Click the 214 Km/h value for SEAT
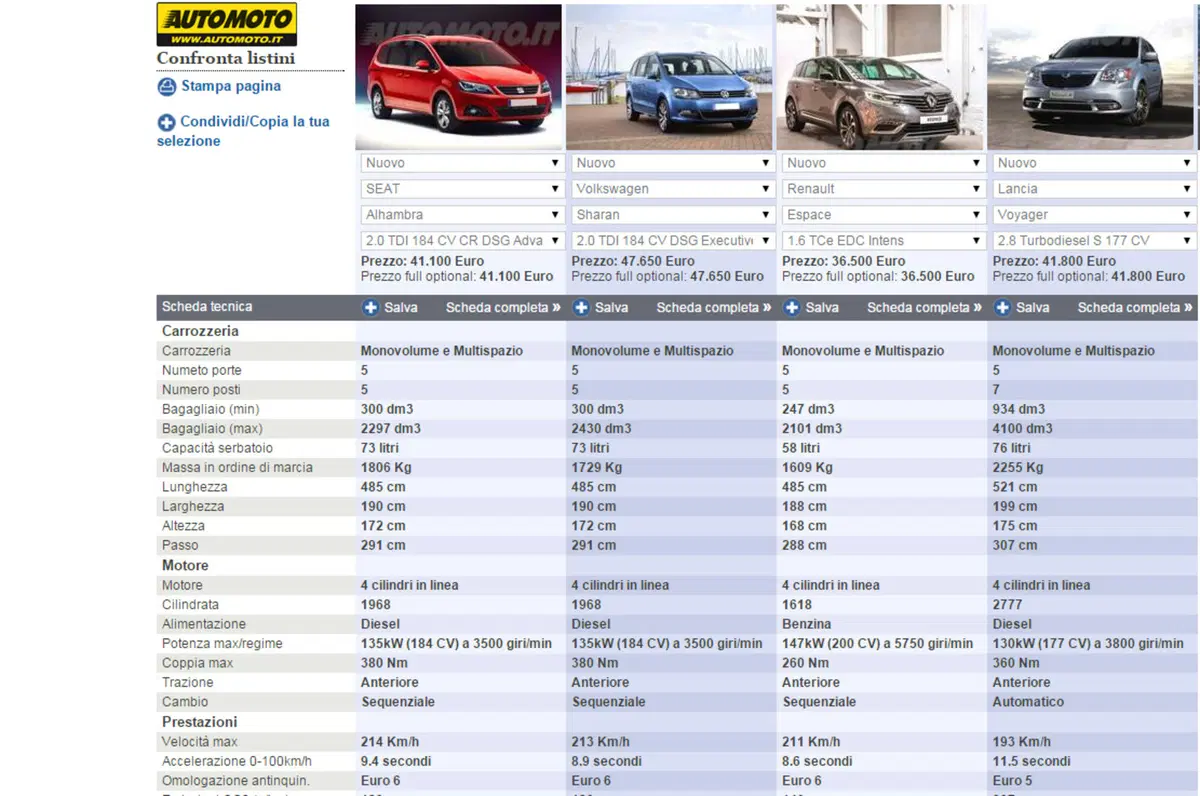Viewport: 1200px width, 796px height. pyautogui.click(x=390, y=742)
